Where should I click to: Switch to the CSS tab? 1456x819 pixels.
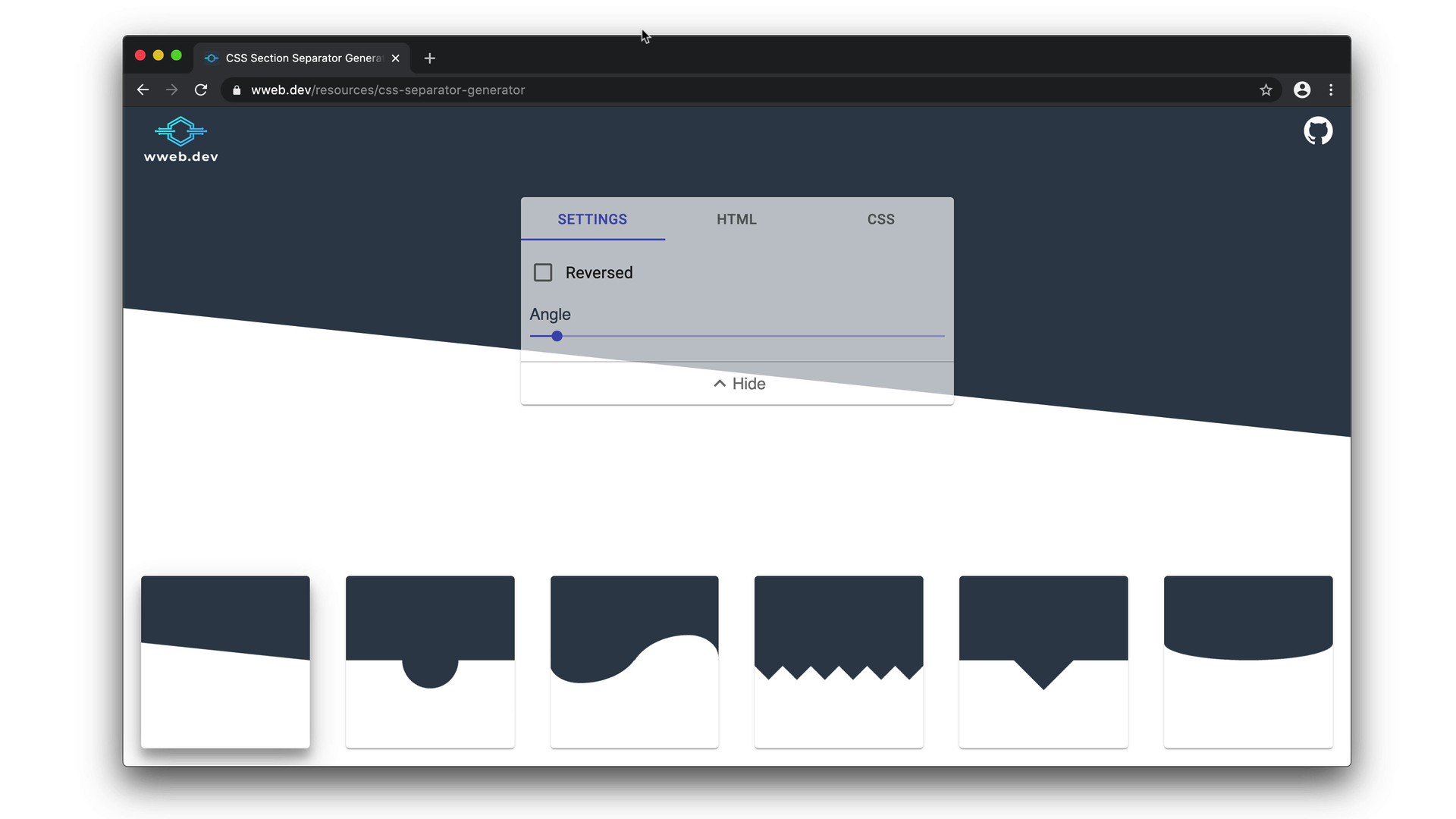point(880,219)
